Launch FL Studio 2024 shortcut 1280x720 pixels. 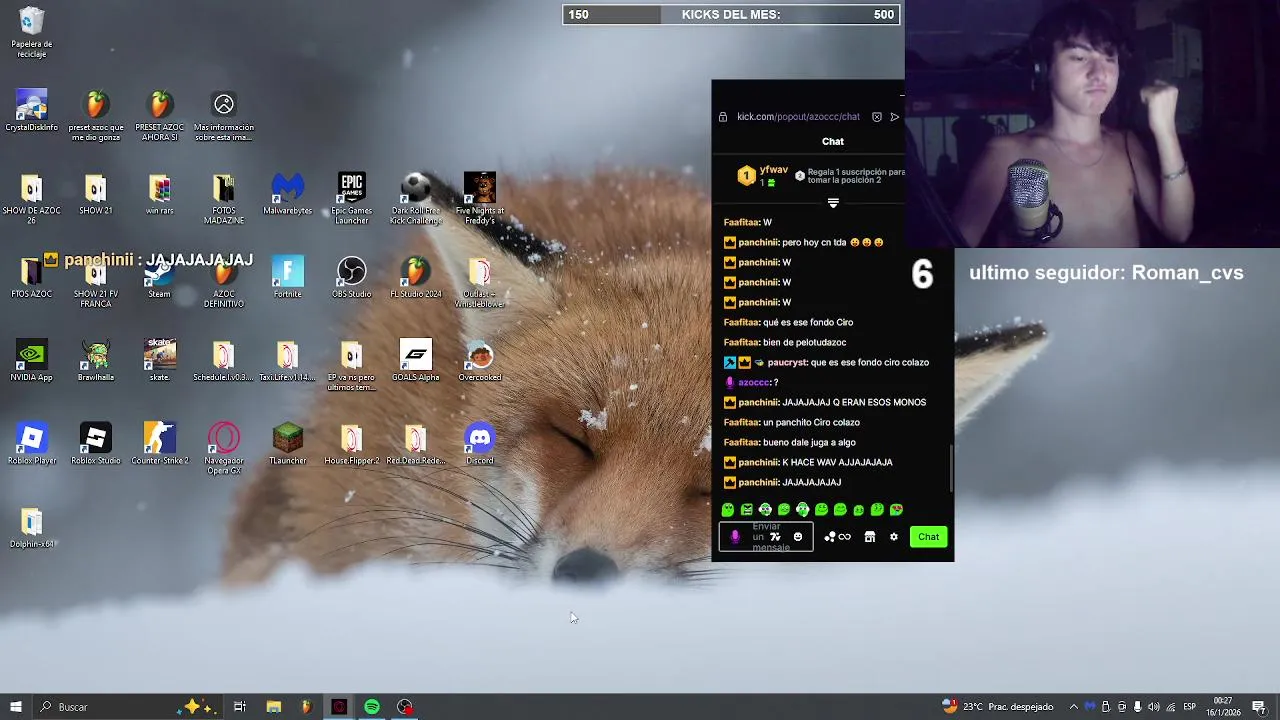coord(416,277)
